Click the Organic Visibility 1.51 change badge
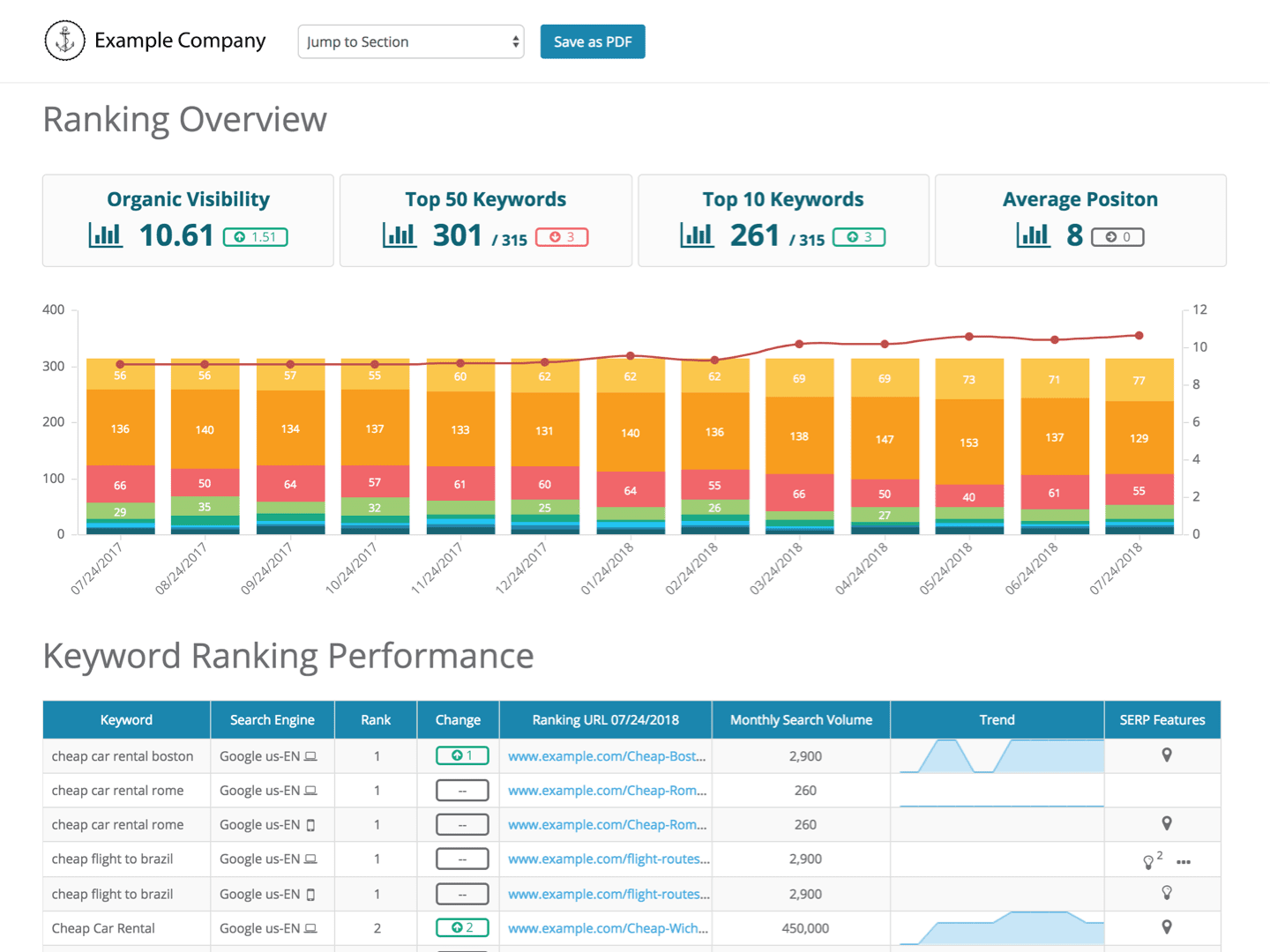The height and width of the screenshot is (952, 1270). point(256,237)
